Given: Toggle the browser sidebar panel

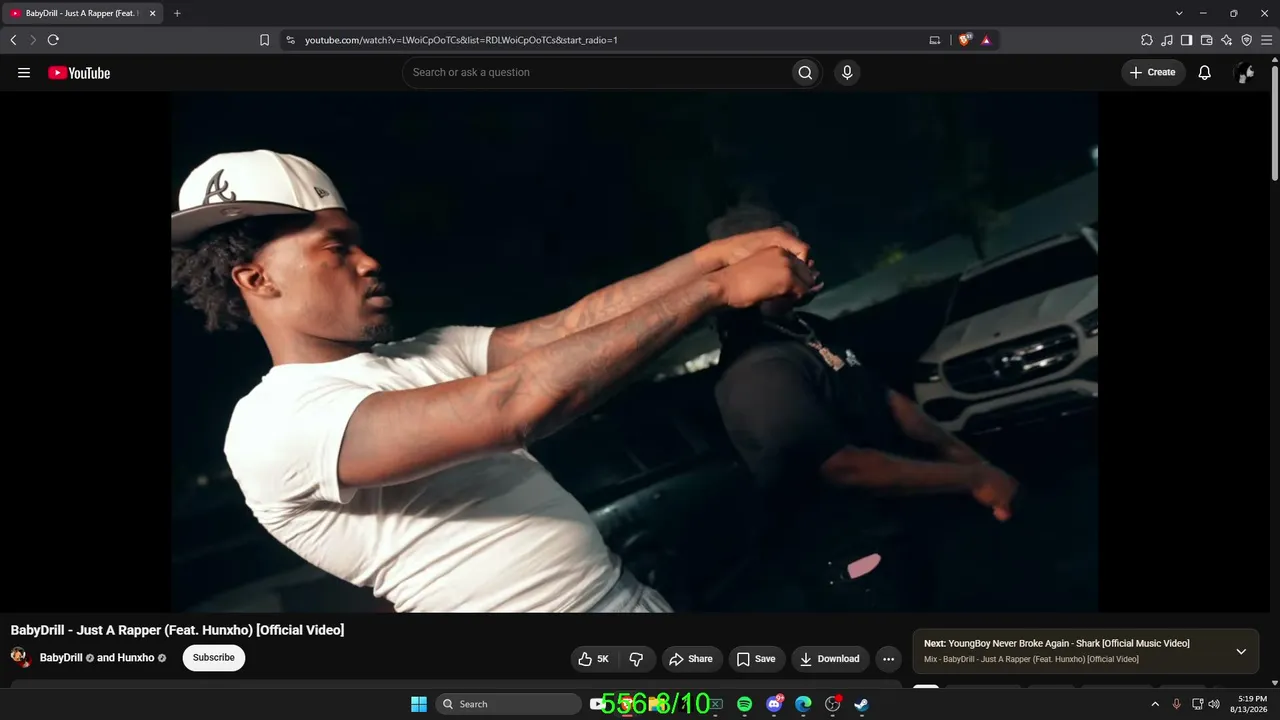Looking at the screenshot, I should coord(1187,40).
